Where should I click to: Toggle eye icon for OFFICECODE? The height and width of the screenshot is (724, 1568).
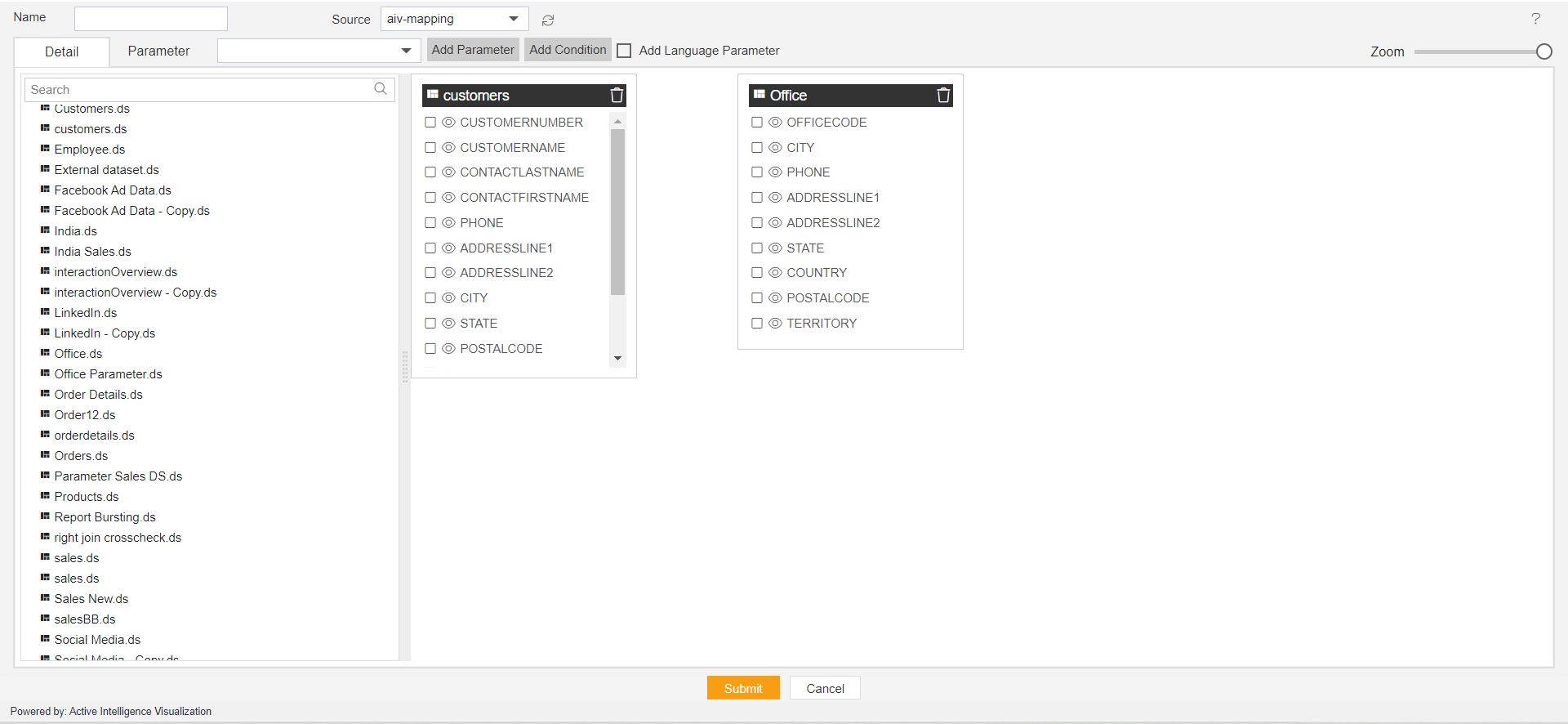pyautogui.click(x=775, y=123)
